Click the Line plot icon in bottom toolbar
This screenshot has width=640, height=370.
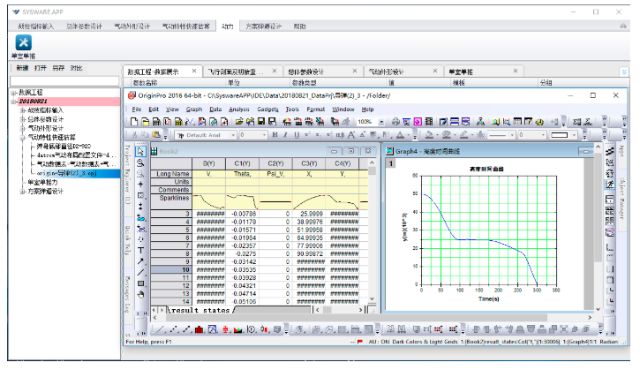[158, 329]
